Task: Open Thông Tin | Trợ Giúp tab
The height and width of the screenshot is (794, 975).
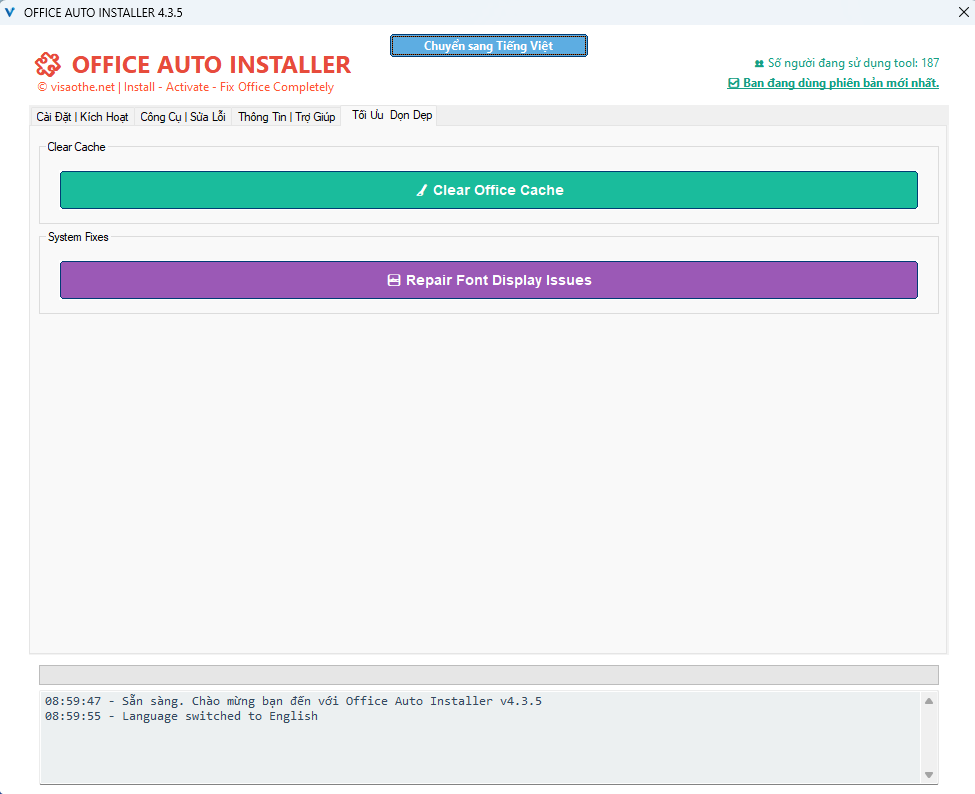Action: 287,117
